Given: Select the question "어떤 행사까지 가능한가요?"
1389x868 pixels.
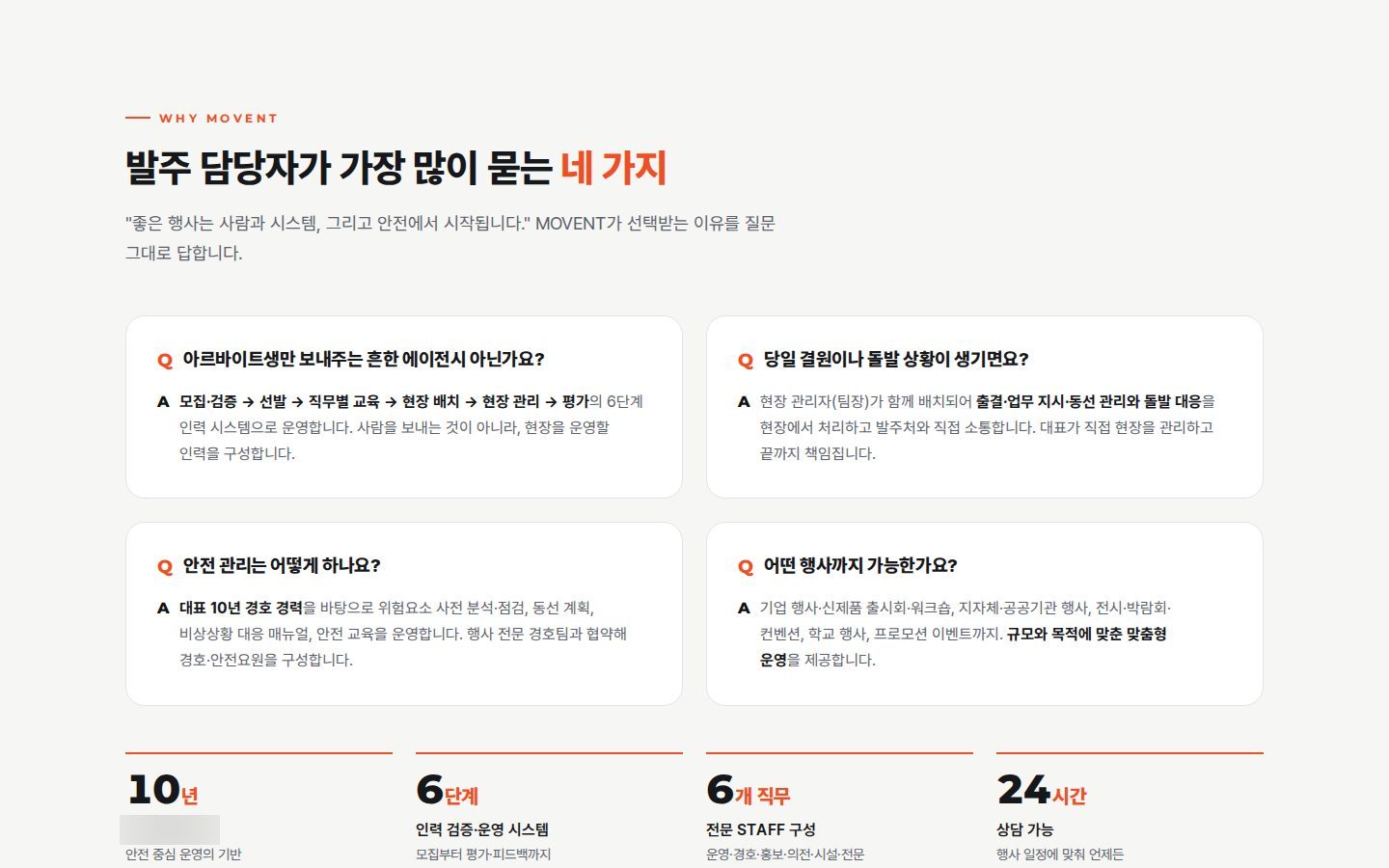Looking at the screenshot, I should [x=860, y=566].
